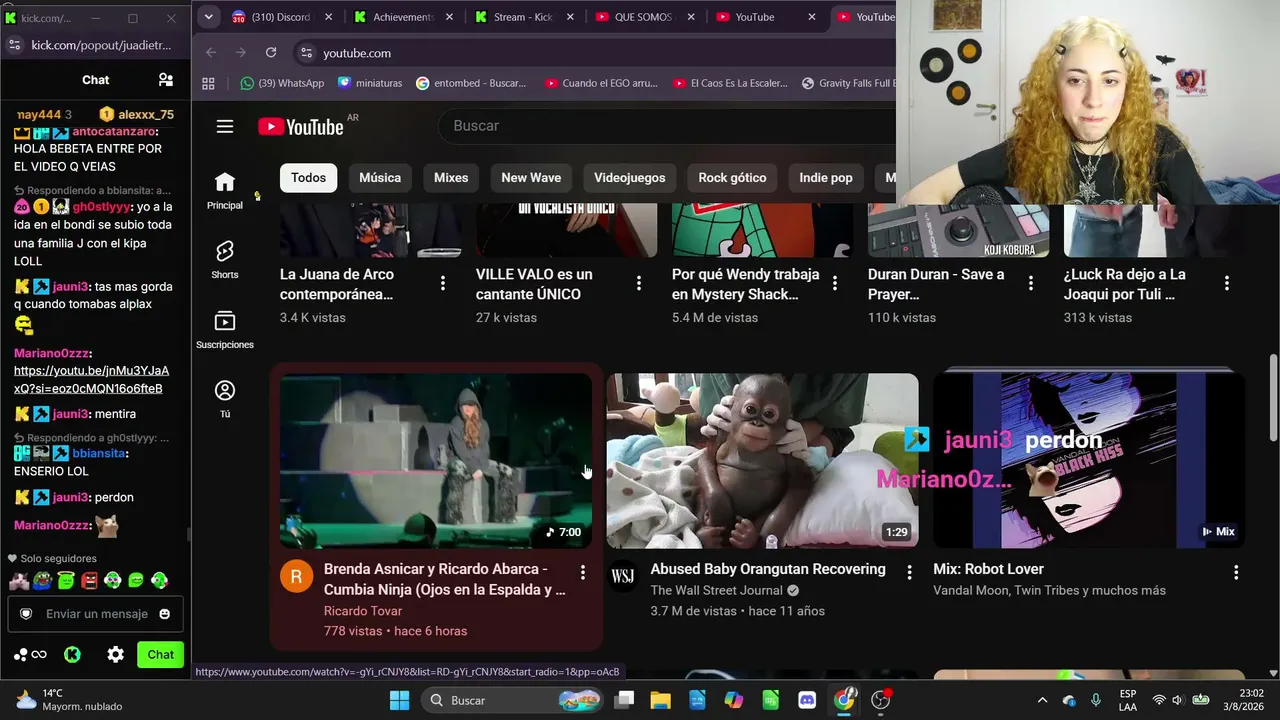
Task: Open Abused Baby Orangutan Recovering title
Action: click(768, 569)
